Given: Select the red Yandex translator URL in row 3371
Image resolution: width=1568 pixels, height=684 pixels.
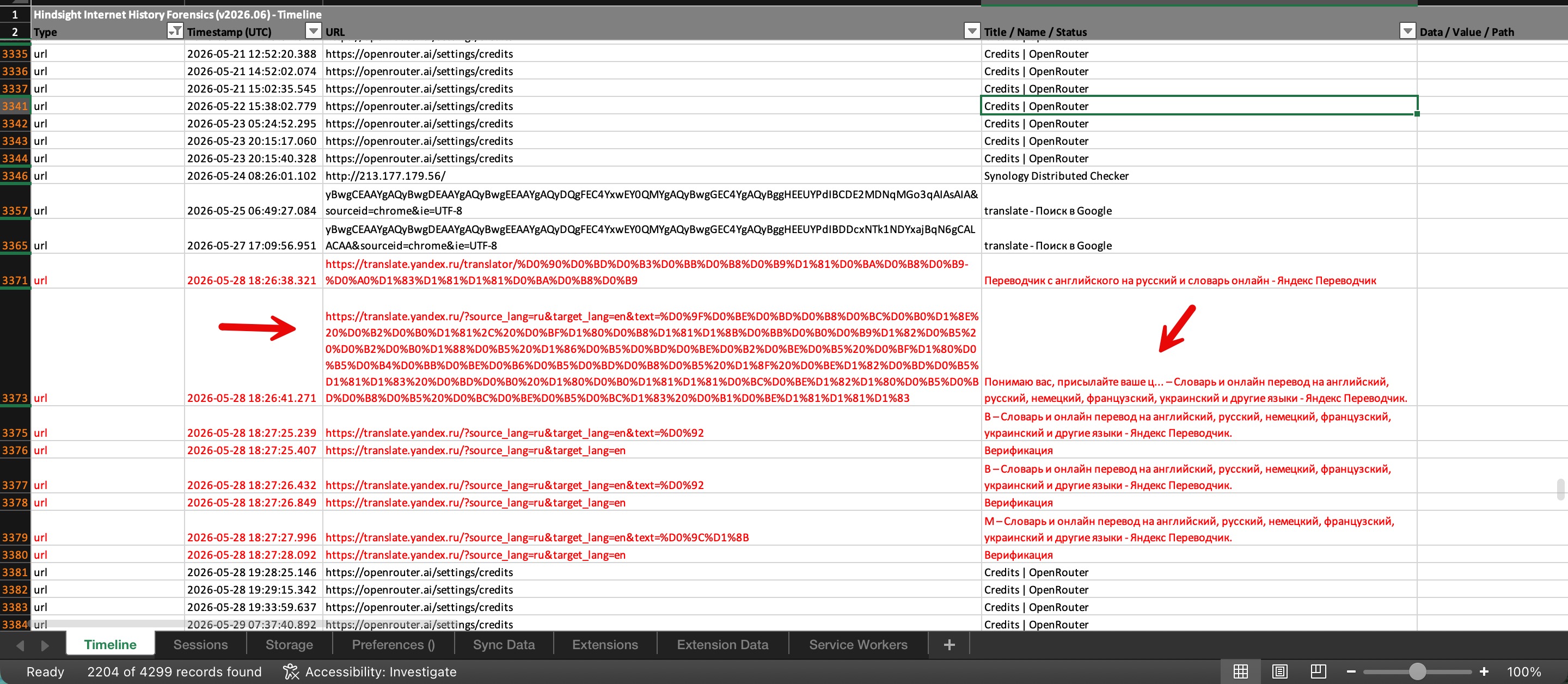Looking at the screenshot, I should [x=652, y=272].
